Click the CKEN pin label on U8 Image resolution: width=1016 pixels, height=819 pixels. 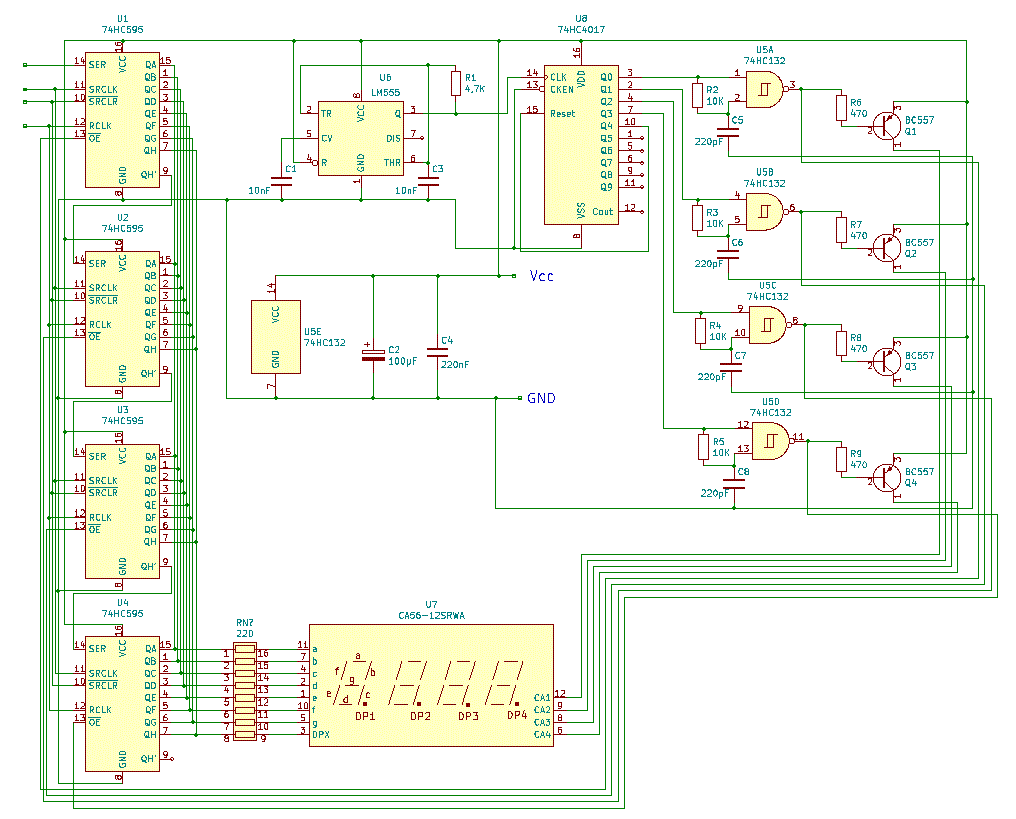point(562,89)
